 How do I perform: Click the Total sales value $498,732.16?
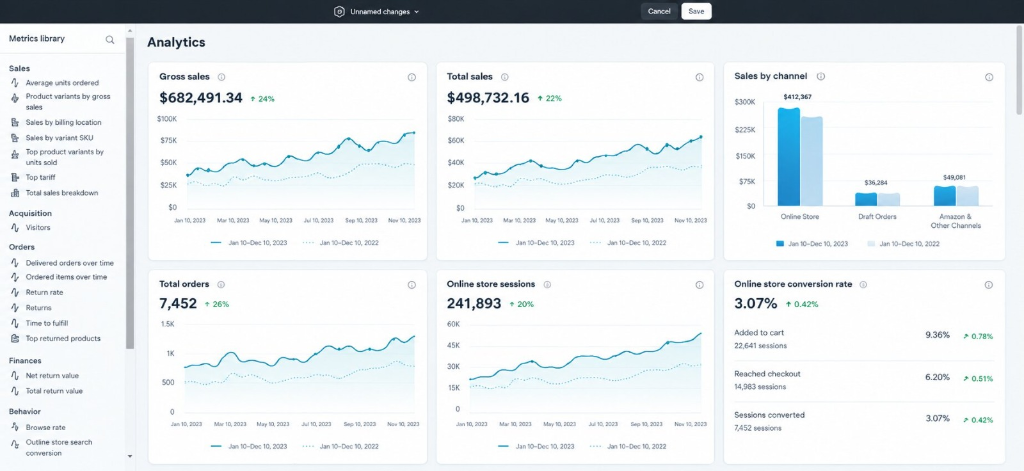488,98
